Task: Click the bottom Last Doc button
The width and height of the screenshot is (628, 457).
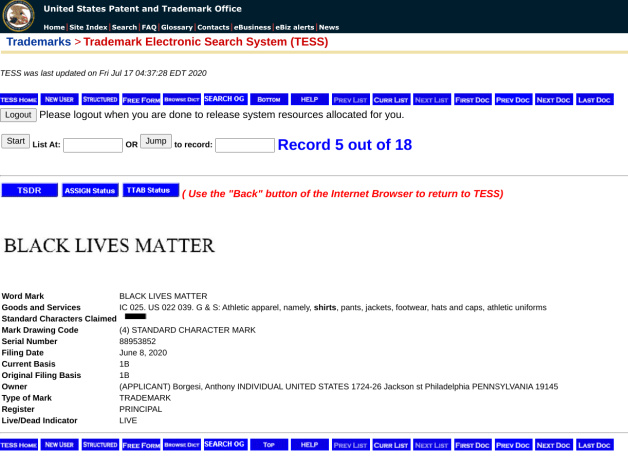Action: pyautogui.click(x=595, y=445)
